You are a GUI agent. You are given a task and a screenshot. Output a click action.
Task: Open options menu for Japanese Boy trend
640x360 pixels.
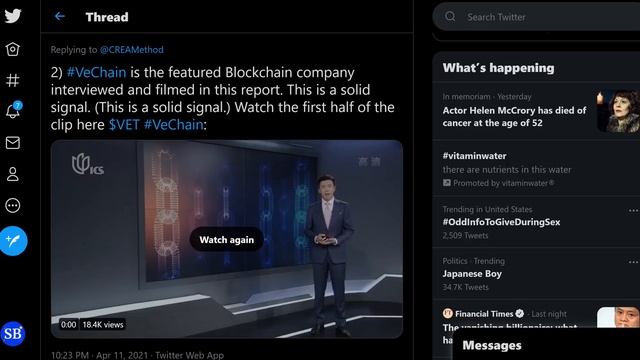pos(633,262)
